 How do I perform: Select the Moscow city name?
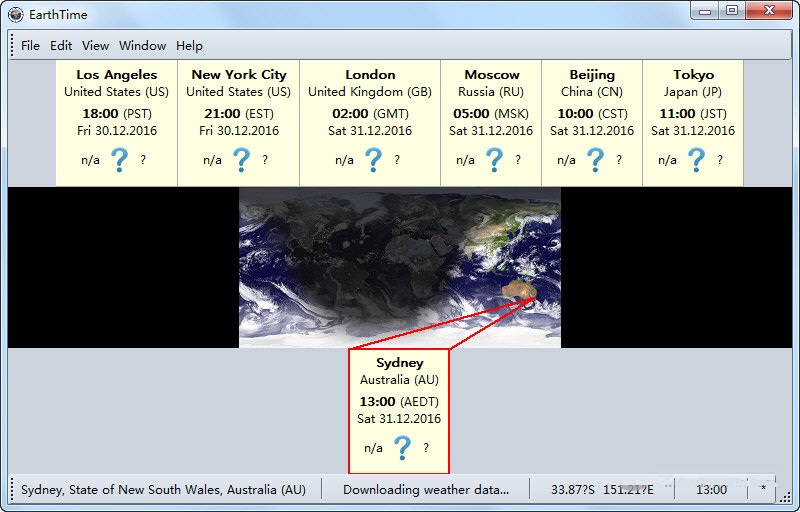[x=492, y=74]
